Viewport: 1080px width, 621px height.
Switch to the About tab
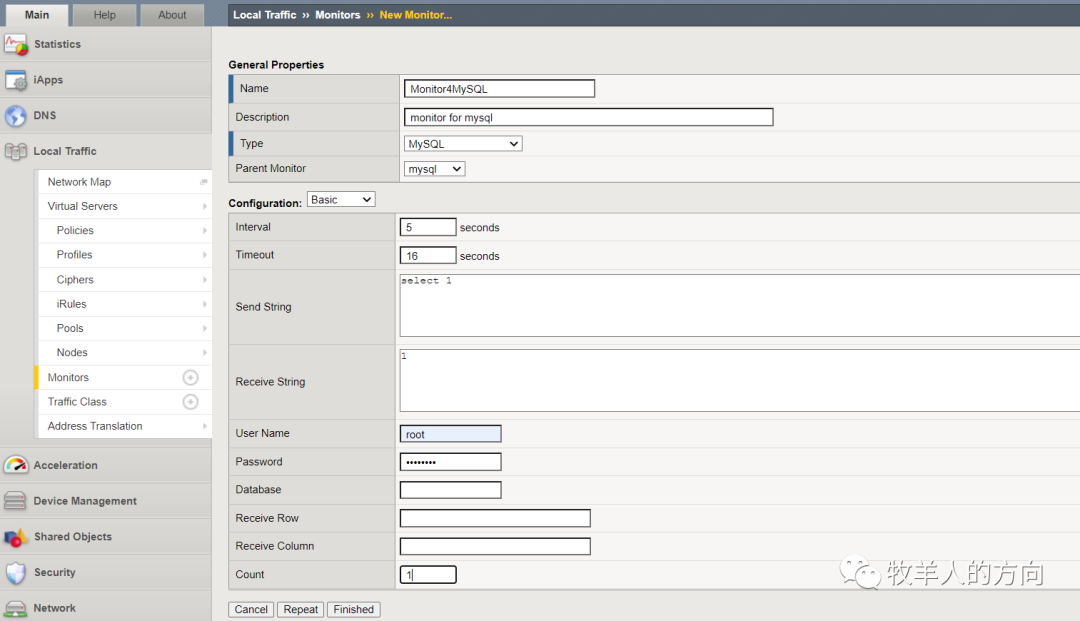pyautogui.click(x=172, y=15)
